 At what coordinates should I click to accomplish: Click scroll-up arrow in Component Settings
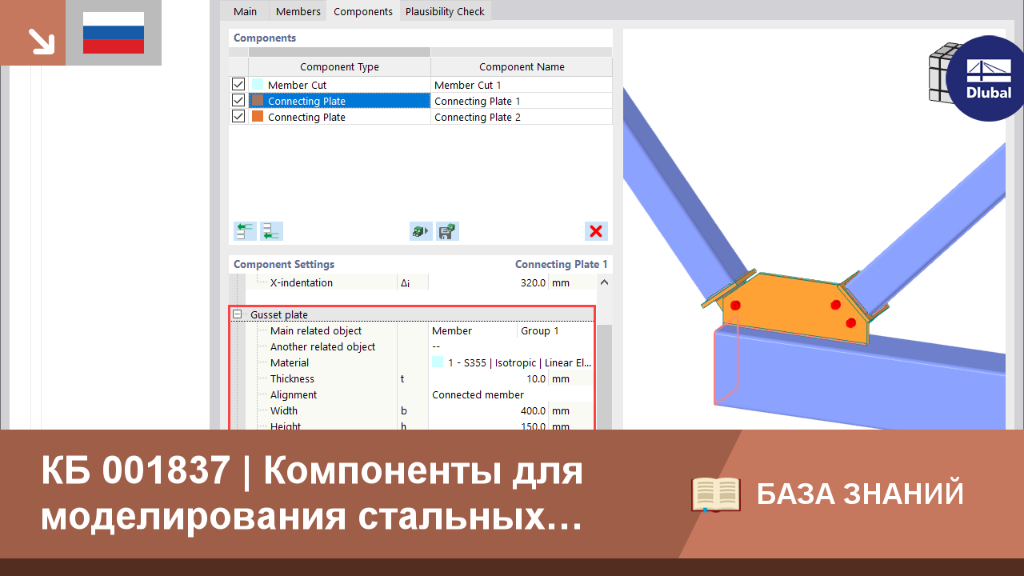(604, 282)
